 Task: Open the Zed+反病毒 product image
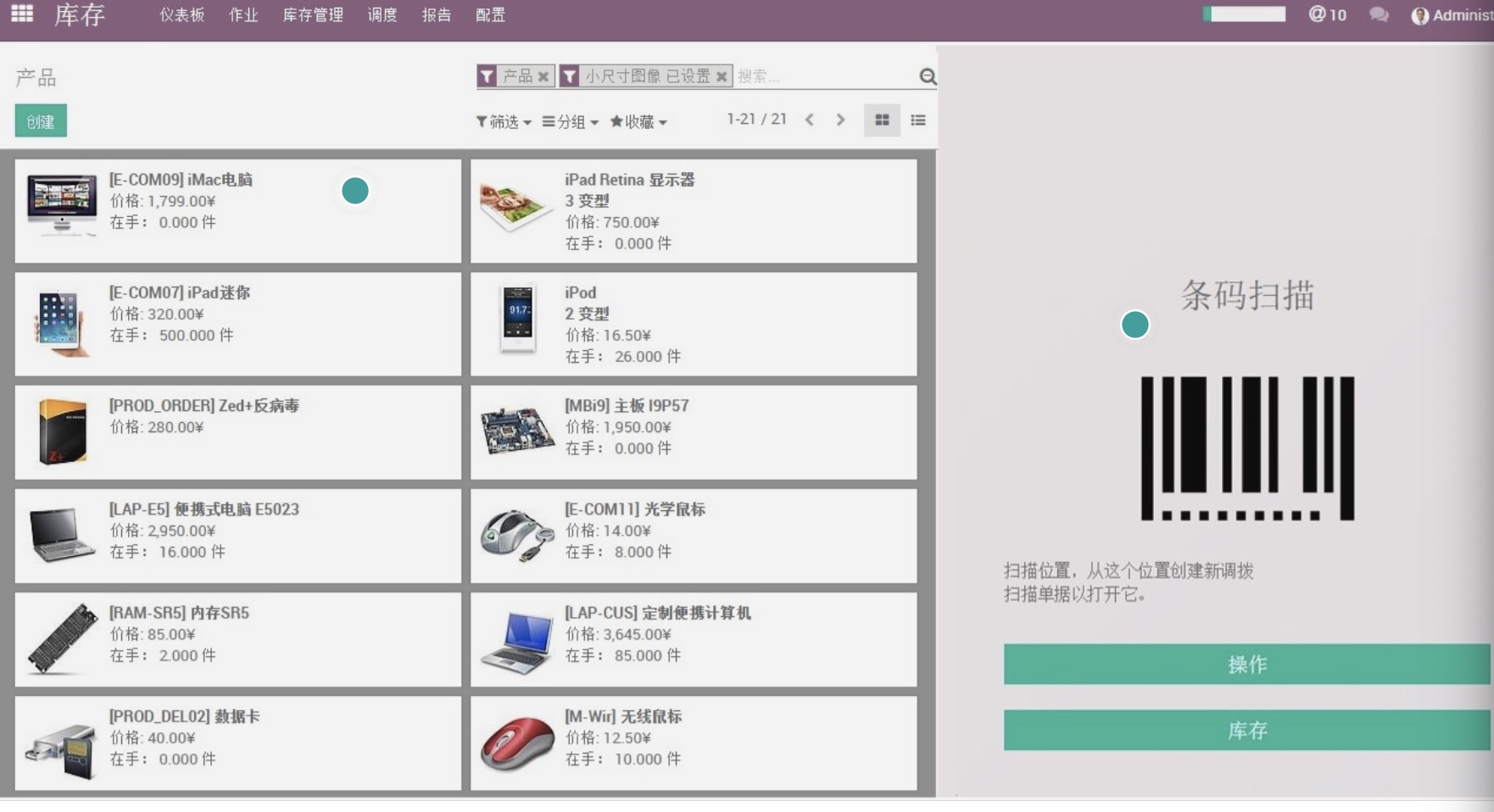click(x=61, y=431)
